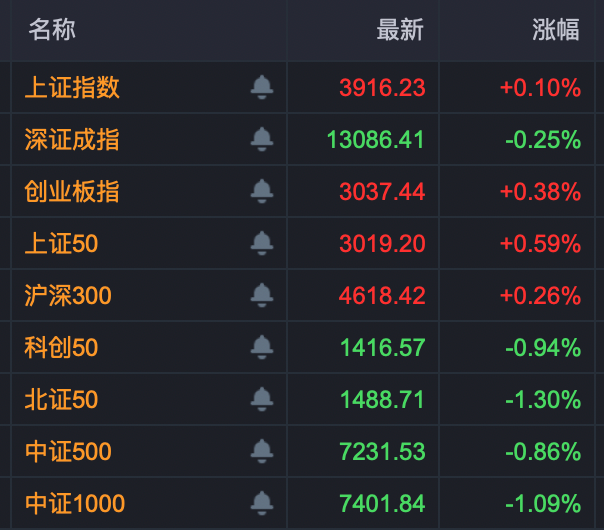
Task: Open the 上证指数 index name
Action: coord(72,87)
